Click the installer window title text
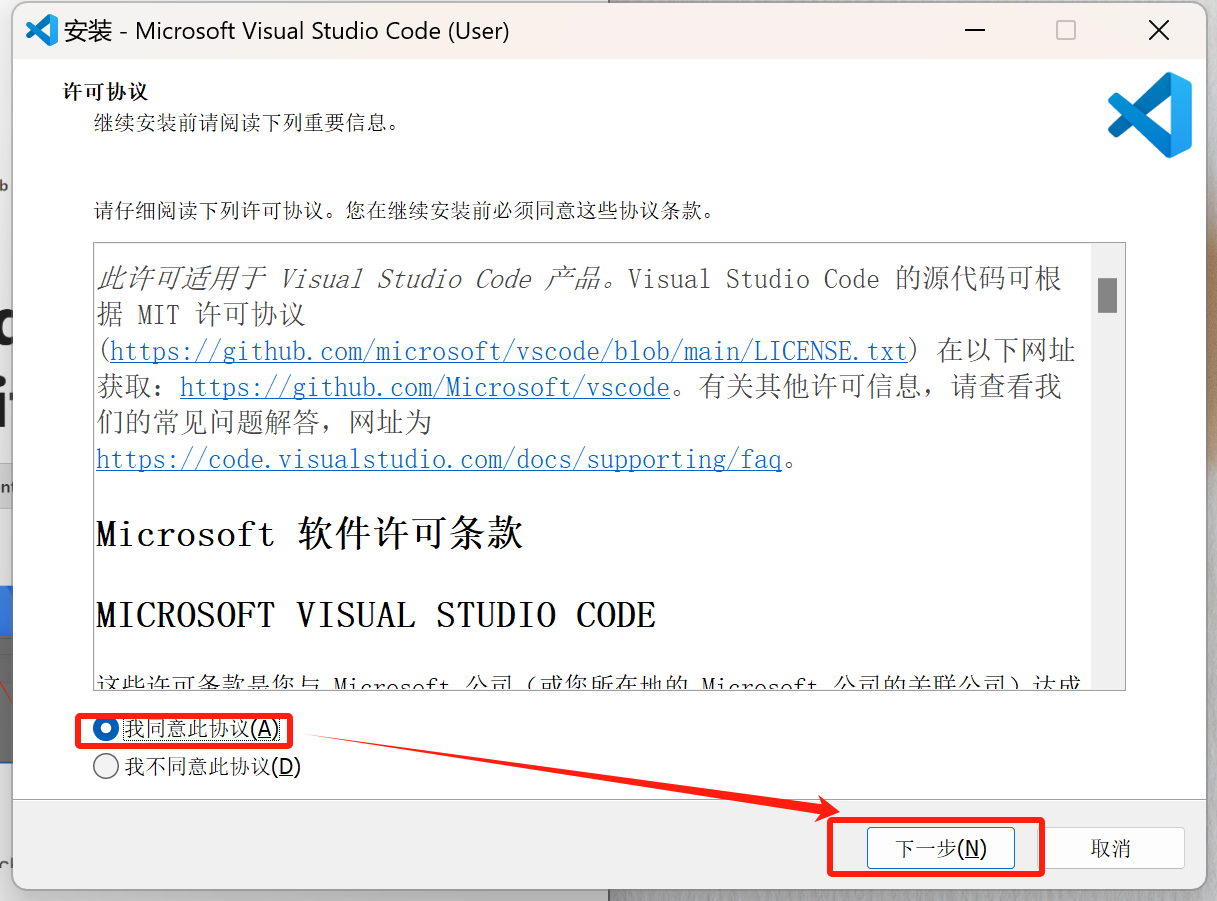 coord(287,31)
